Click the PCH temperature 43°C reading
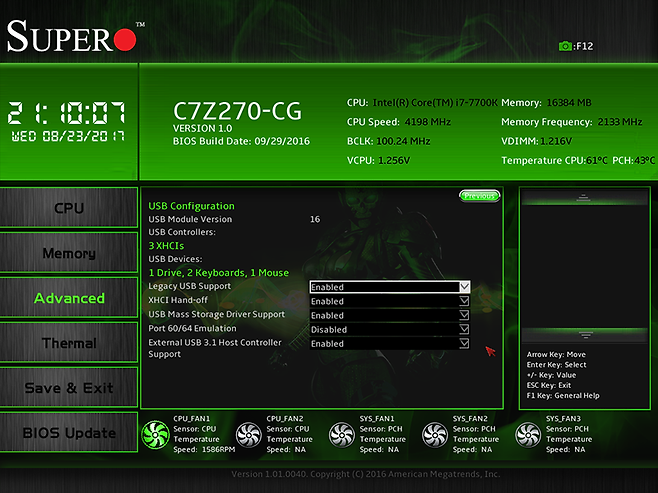 point(644,161)
